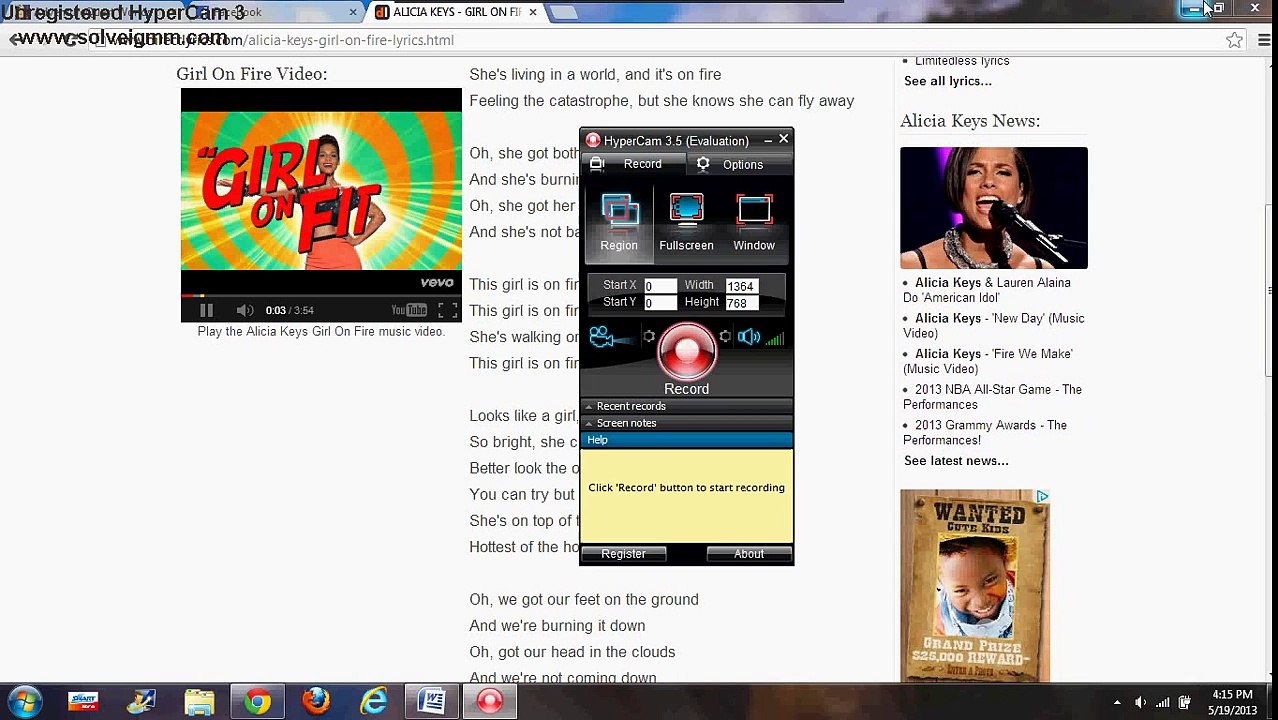Expand the Recent records section
This screenshot has height=720, width=1278.
686,406
